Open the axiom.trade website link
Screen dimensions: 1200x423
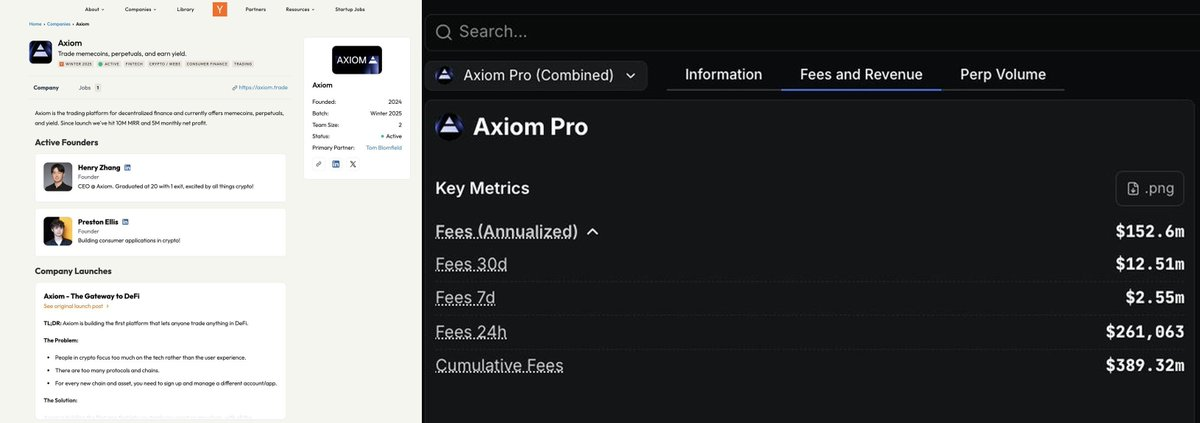[x=260, y=88]
